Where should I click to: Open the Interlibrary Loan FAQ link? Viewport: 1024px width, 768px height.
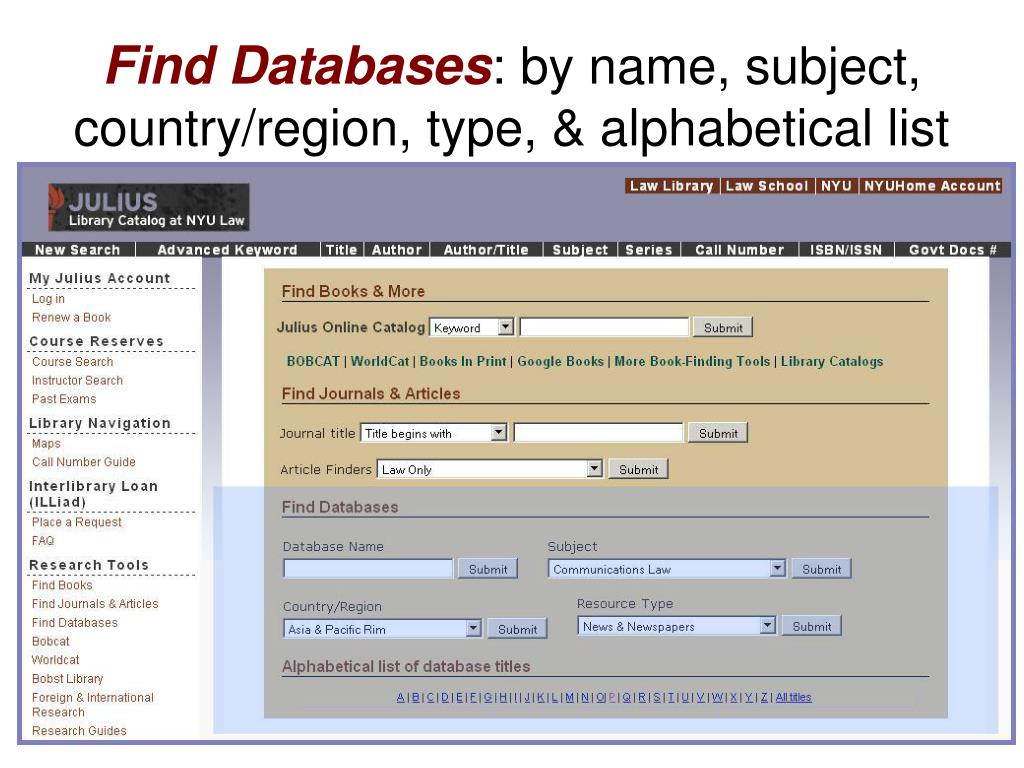pos(43,541)
